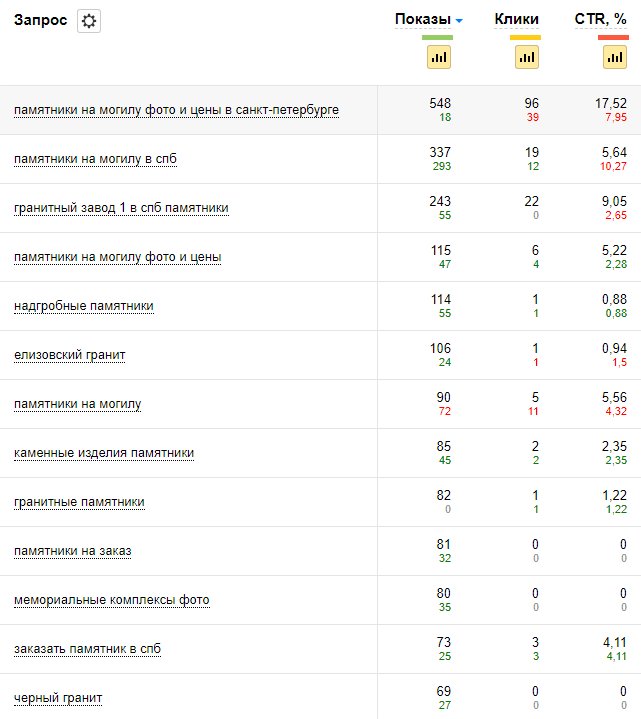Show chart for Показы column
641x719 pixels.
click(438, 58)
